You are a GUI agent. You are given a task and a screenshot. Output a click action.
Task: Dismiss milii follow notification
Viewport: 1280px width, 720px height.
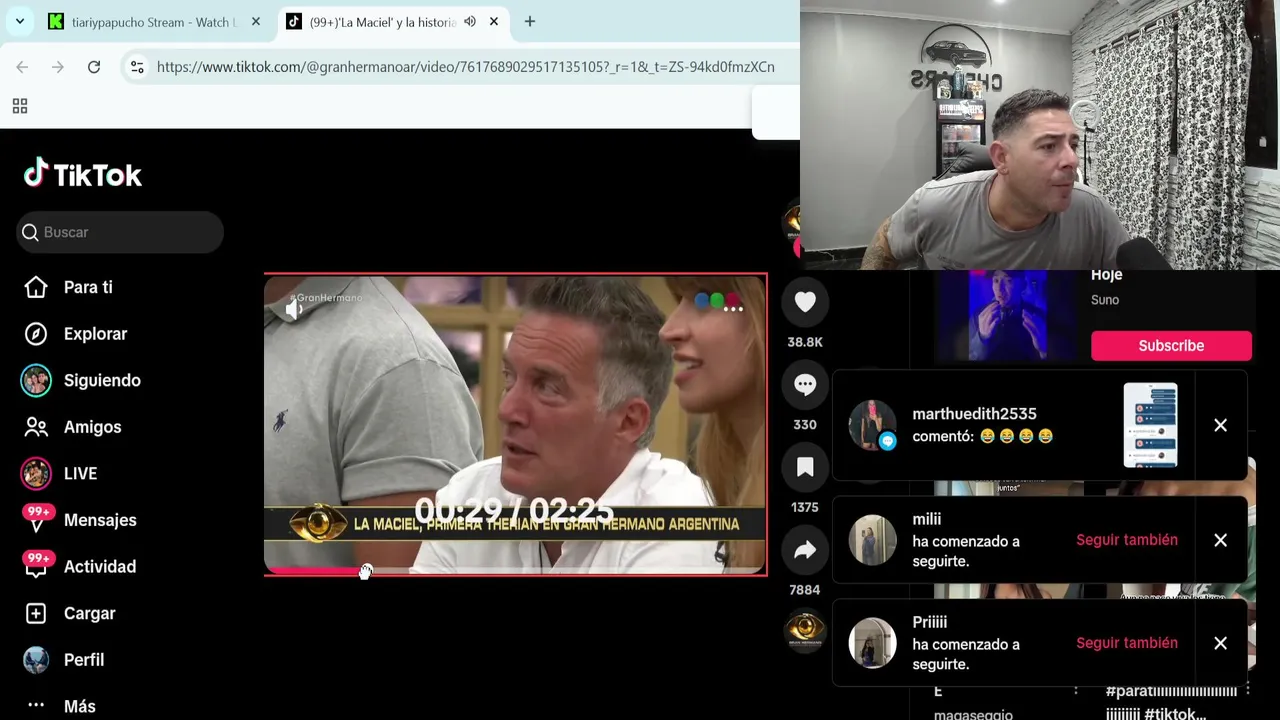click(x=1220, y=541)
